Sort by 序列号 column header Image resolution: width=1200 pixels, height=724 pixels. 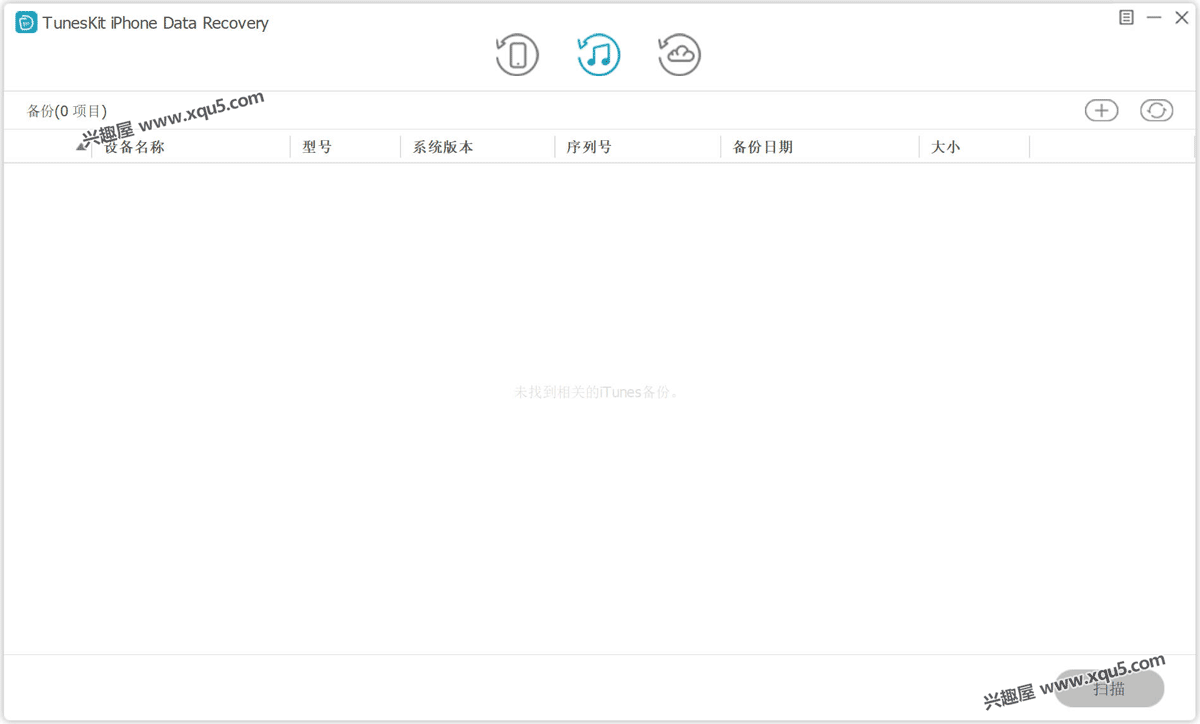pos(637,147)
